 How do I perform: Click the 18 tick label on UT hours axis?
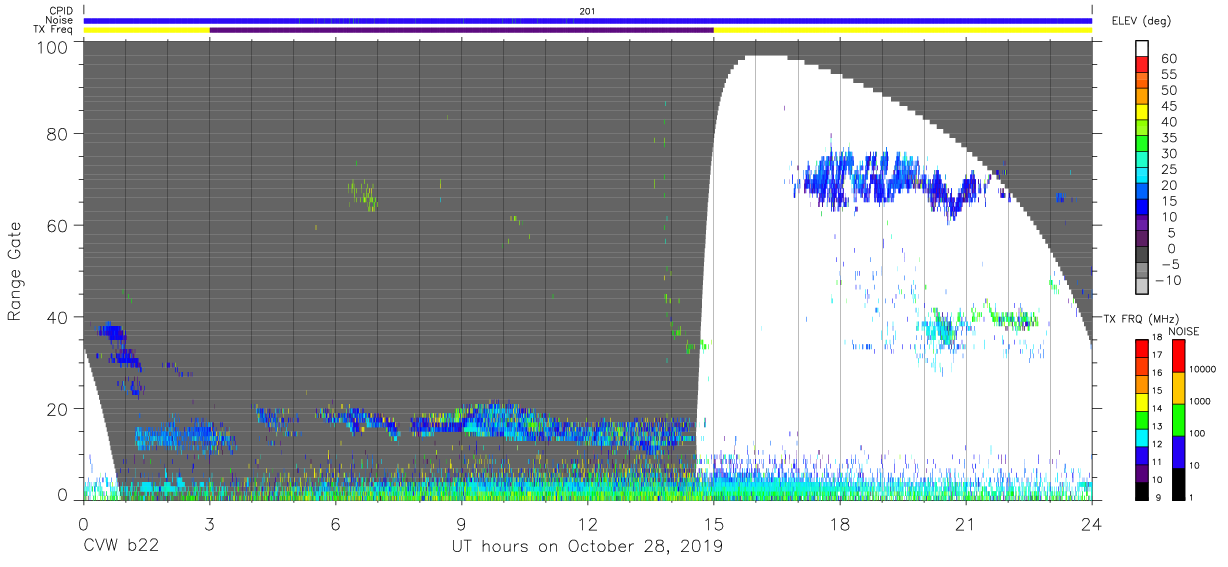coord(840,523)
